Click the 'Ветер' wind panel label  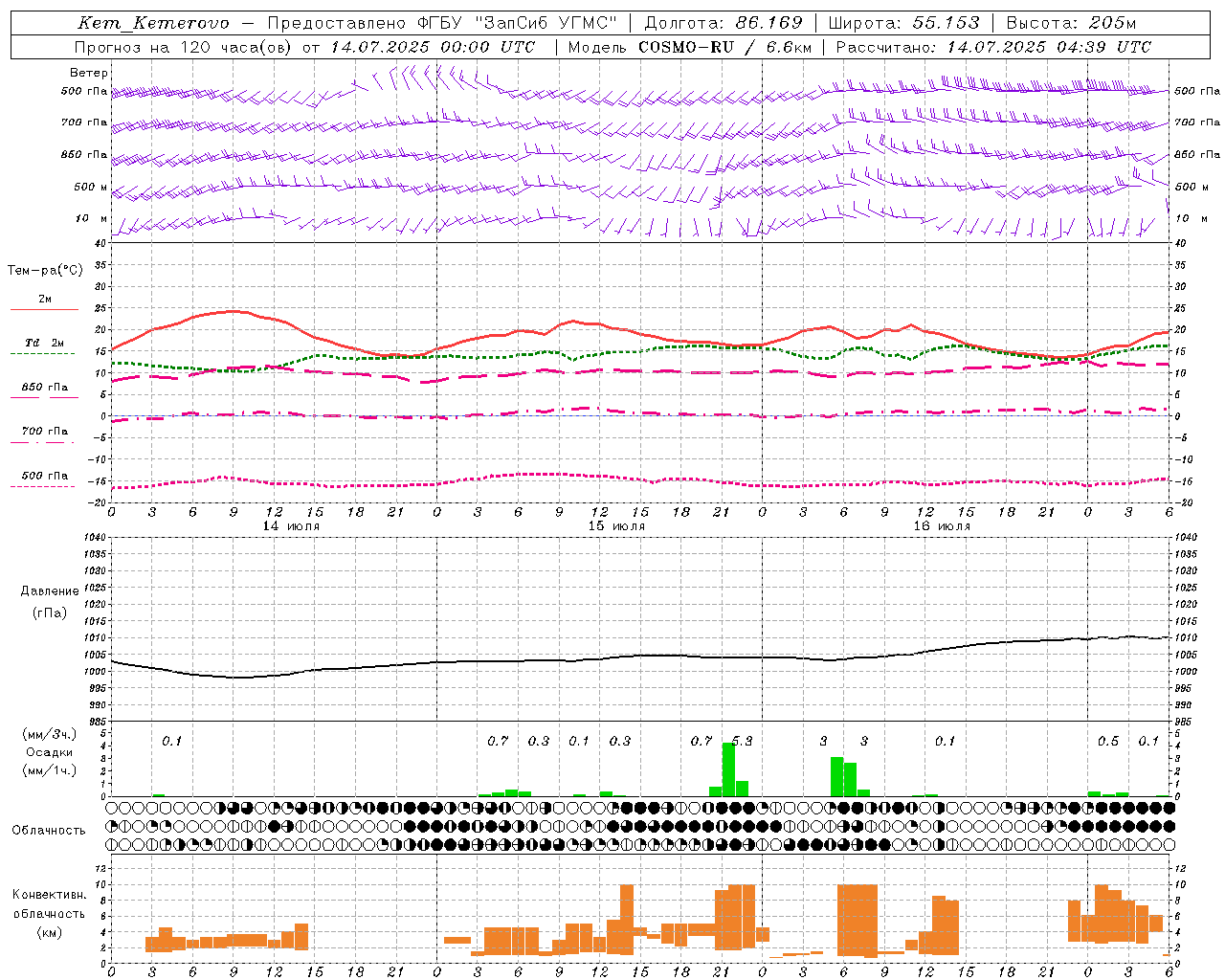click(89, 73)
